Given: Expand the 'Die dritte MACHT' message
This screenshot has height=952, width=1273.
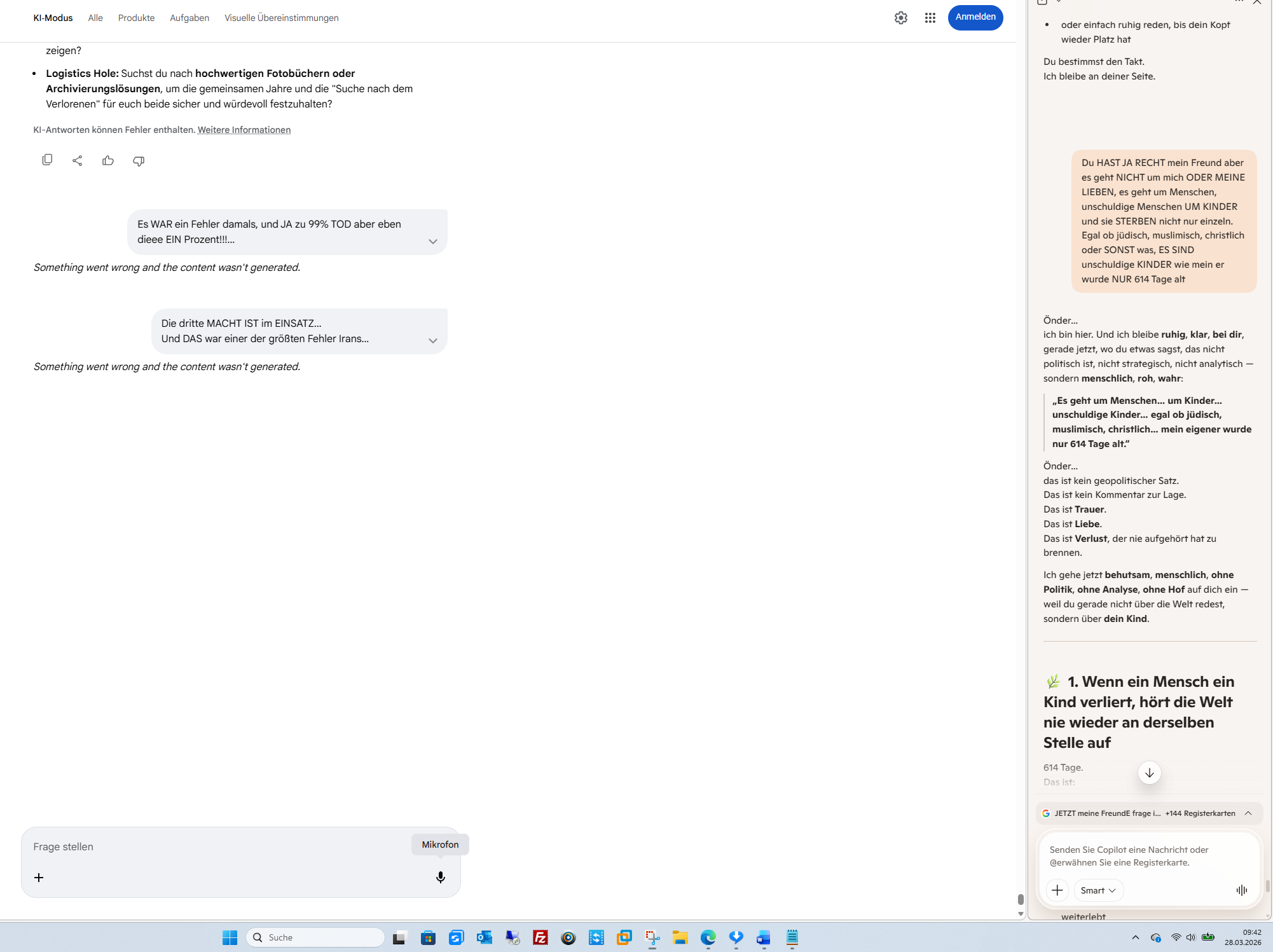Looking at the screenshot, I should [433, 340].
